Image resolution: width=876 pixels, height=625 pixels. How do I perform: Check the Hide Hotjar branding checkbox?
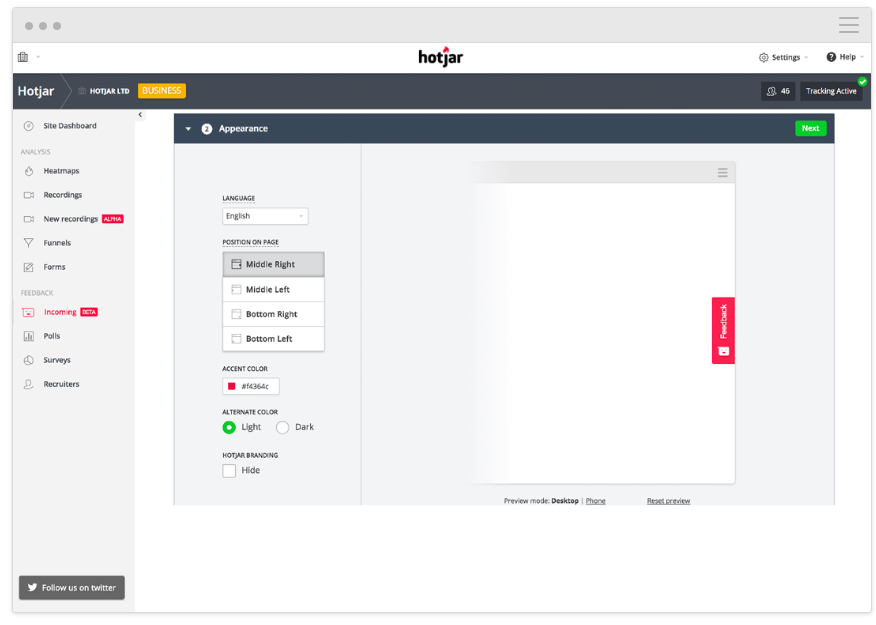(x=229, y=471)
